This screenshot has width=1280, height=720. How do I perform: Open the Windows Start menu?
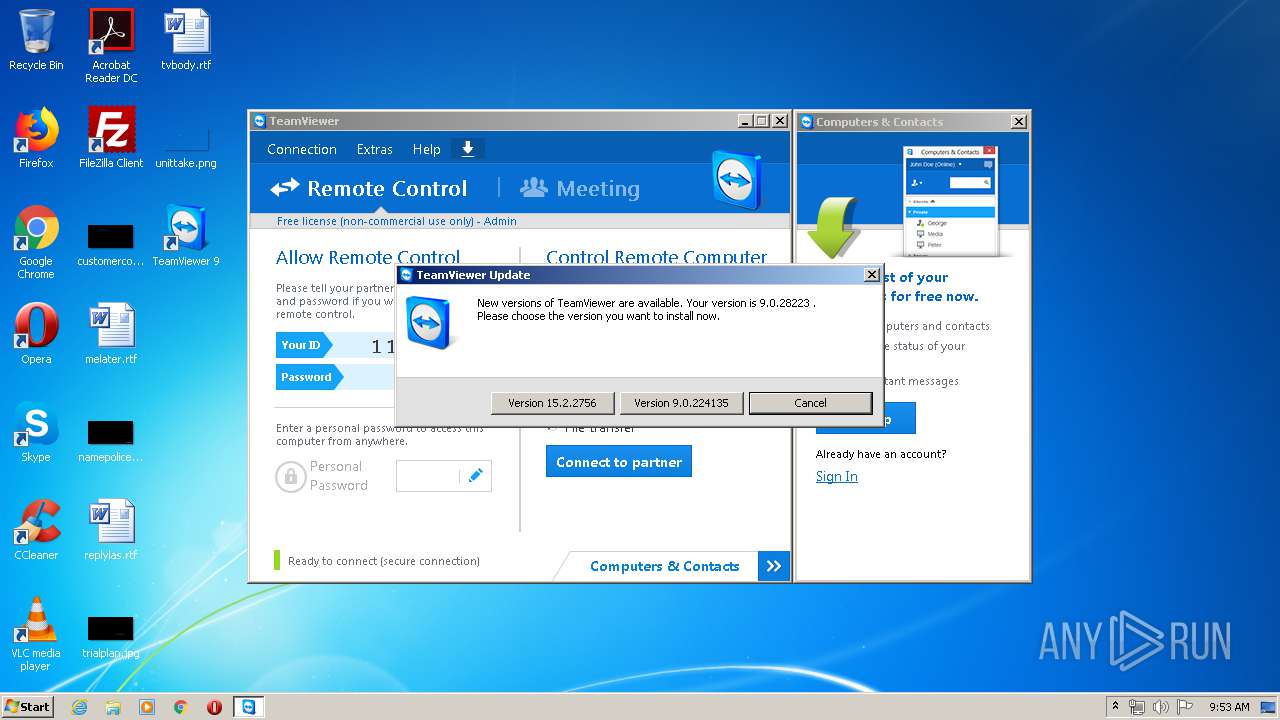tap(28, 706)
